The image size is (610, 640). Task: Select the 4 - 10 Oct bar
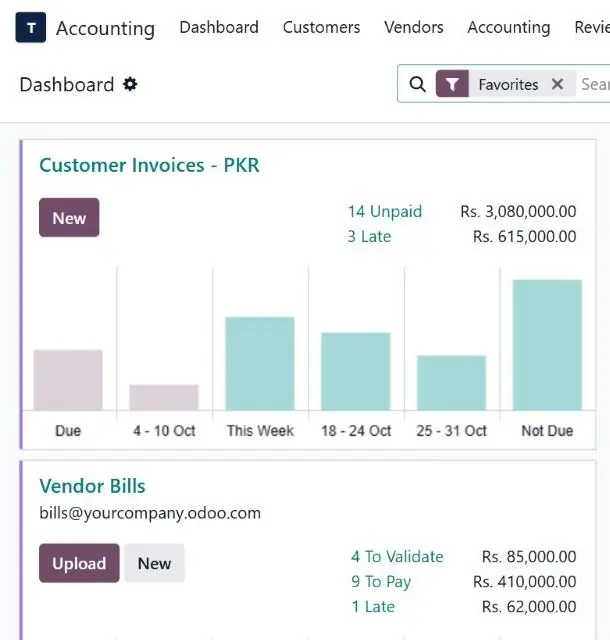pos(164,397)
